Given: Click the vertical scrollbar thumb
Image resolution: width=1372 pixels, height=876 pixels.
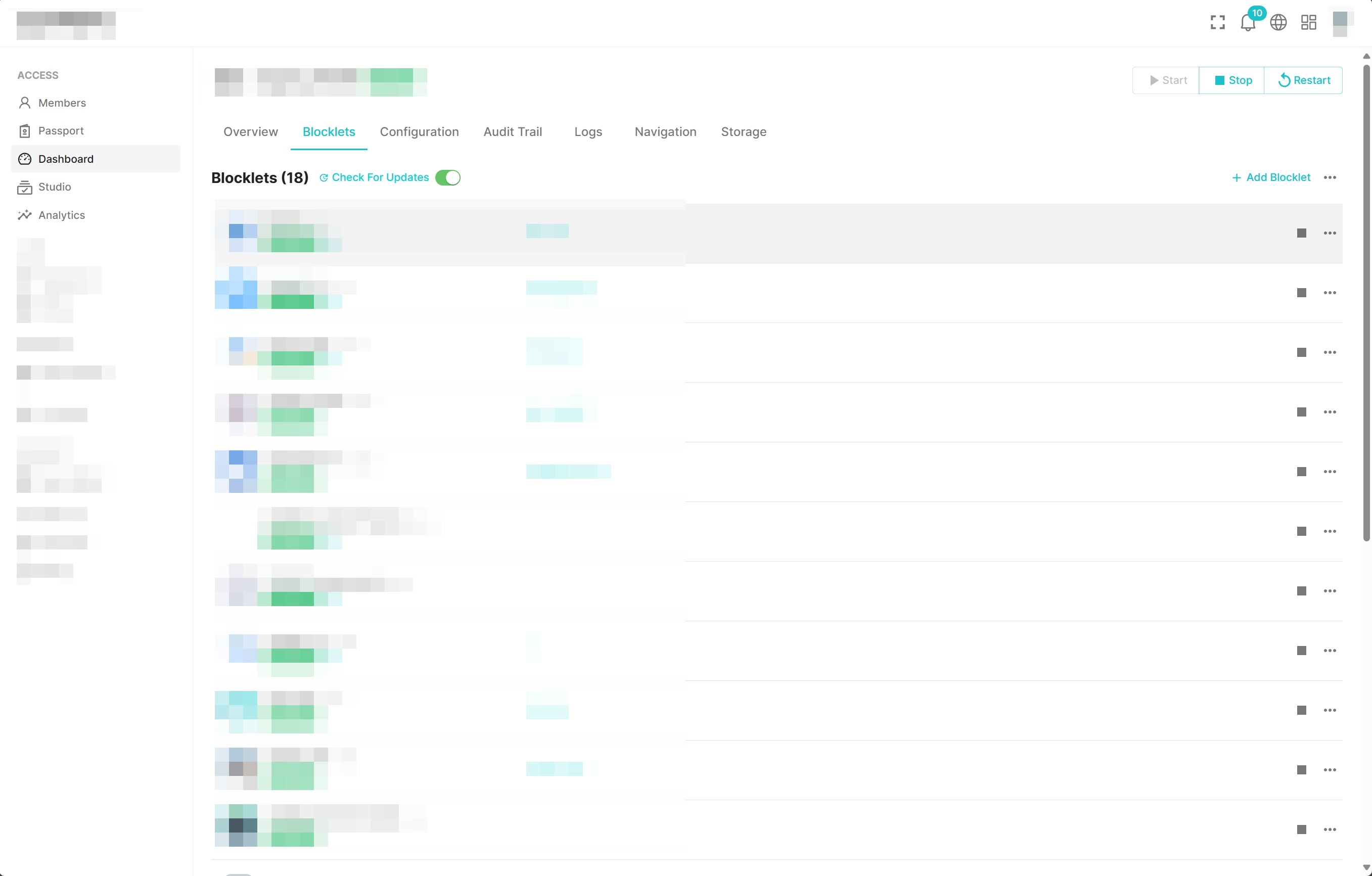Looking at the screenshot, I should tap(1366, 302).
